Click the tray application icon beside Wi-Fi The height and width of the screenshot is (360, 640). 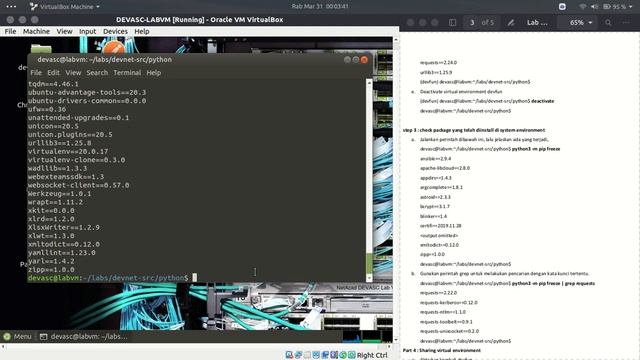[x=562, y=7]
